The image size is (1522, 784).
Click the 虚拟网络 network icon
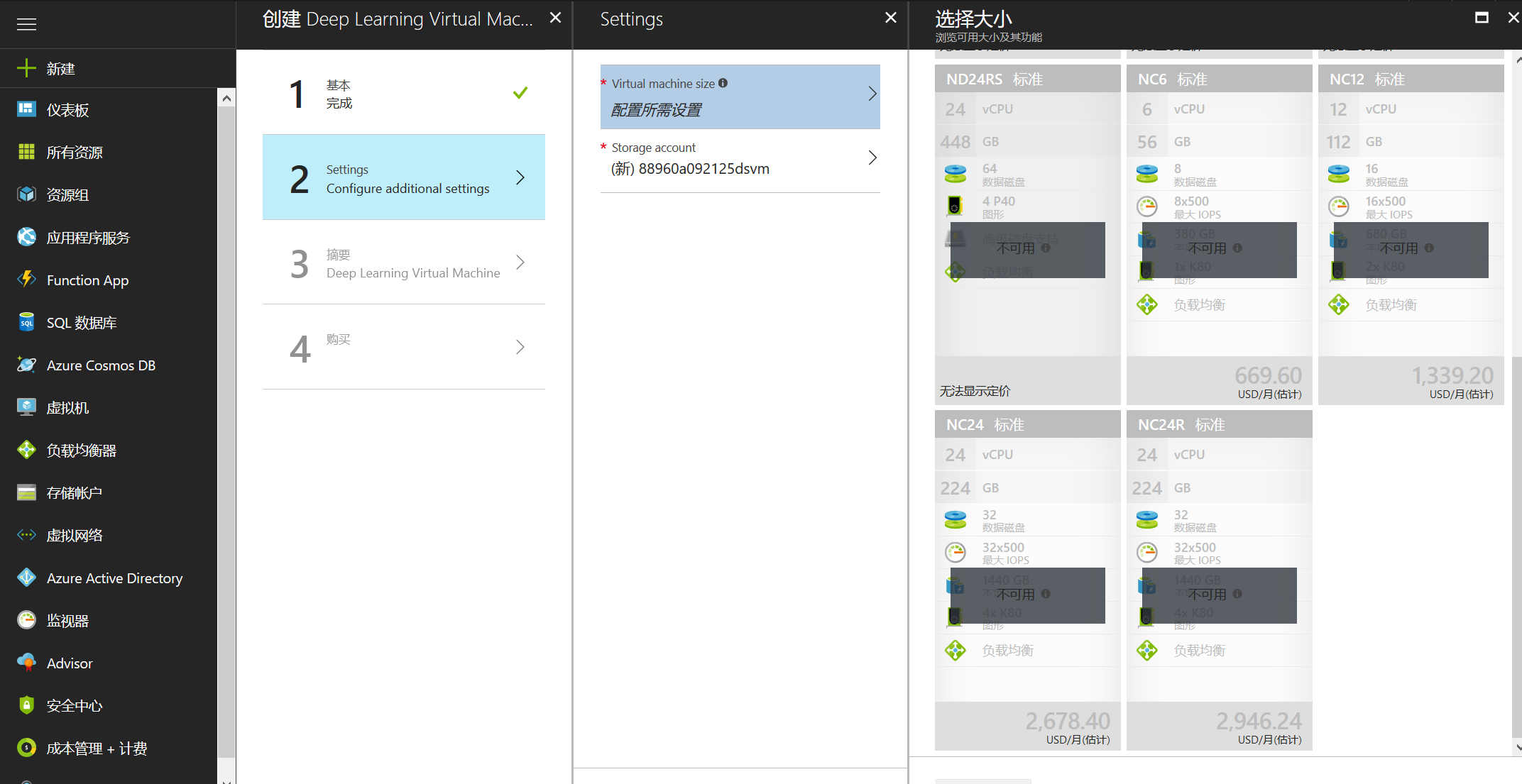(26, 534)
